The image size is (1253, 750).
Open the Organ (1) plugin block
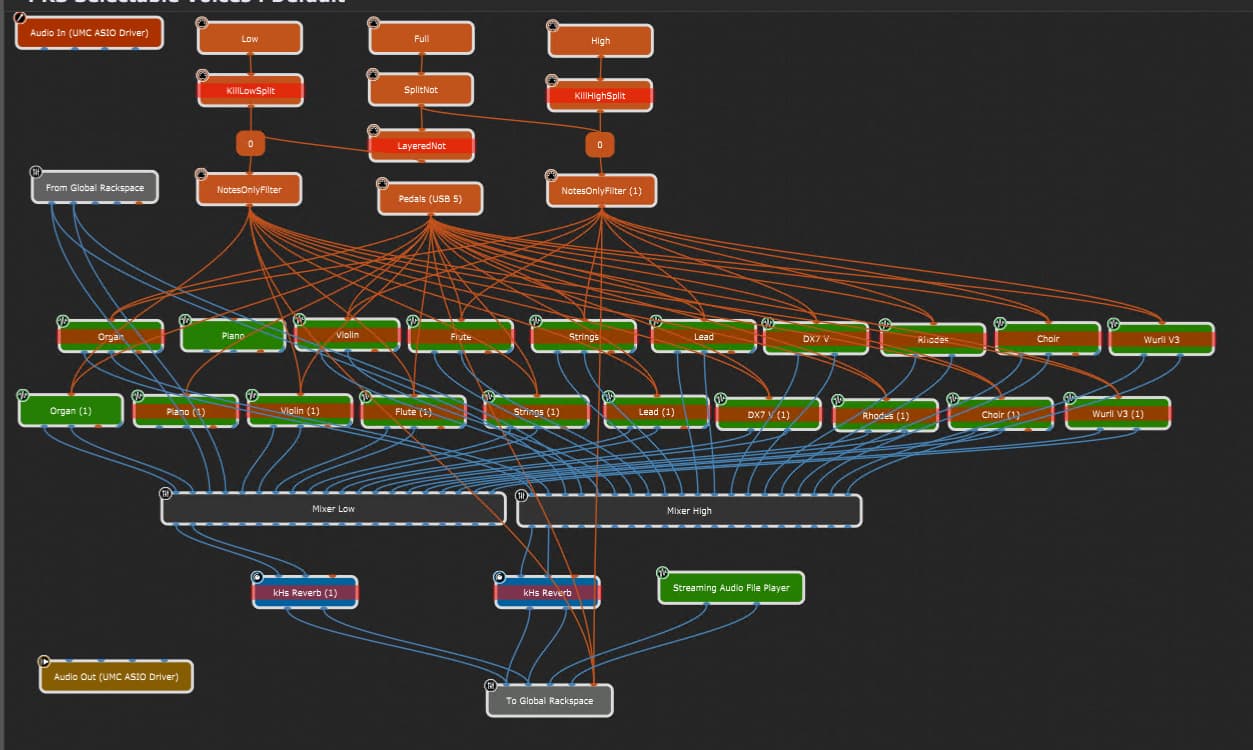(71, 411)
